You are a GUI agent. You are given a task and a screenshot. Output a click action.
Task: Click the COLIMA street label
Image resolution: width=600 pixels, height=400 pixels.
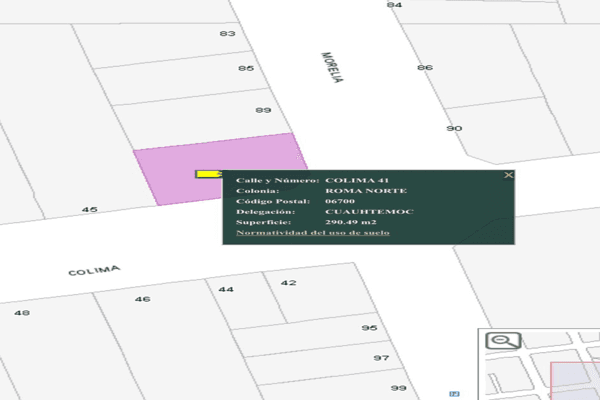click(94, 271)
